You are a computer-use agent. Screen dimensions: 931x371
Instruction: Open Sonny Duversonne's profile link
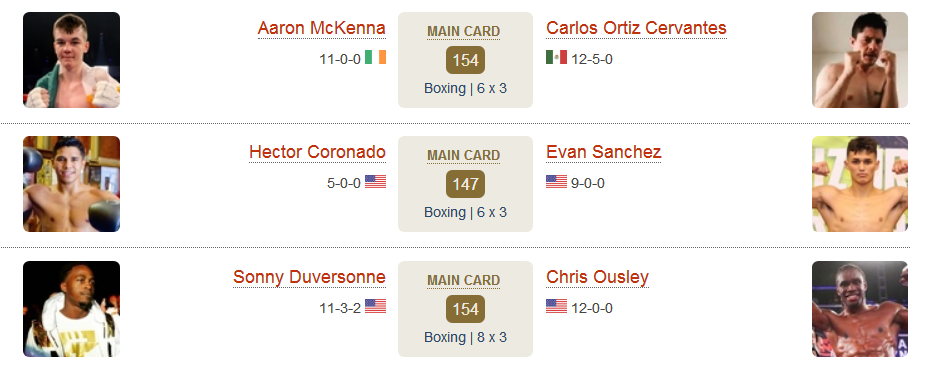click(309, 277)
